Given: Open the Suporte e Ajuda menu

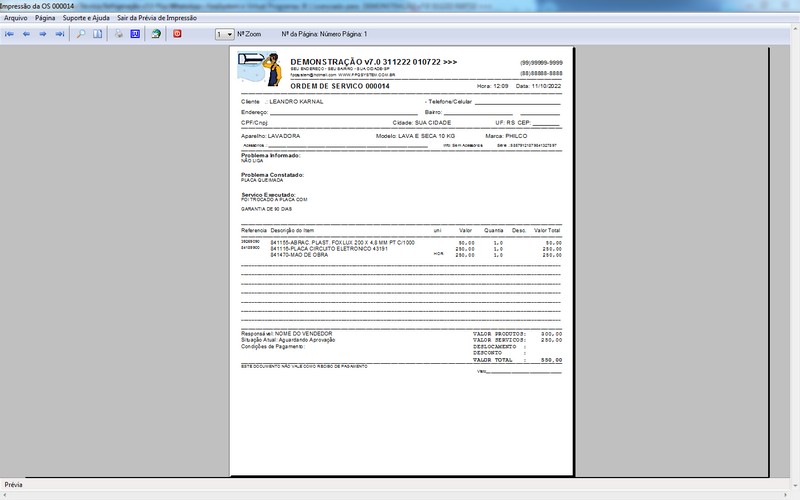Looking at the screenshot, I should click(86, 18).
